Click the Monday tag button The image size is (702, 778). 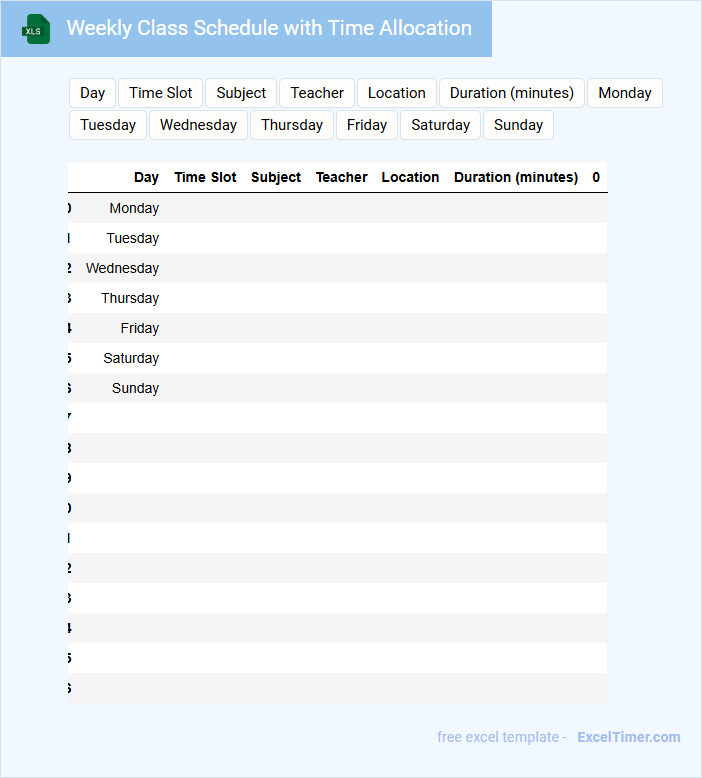tap(625, 93)
